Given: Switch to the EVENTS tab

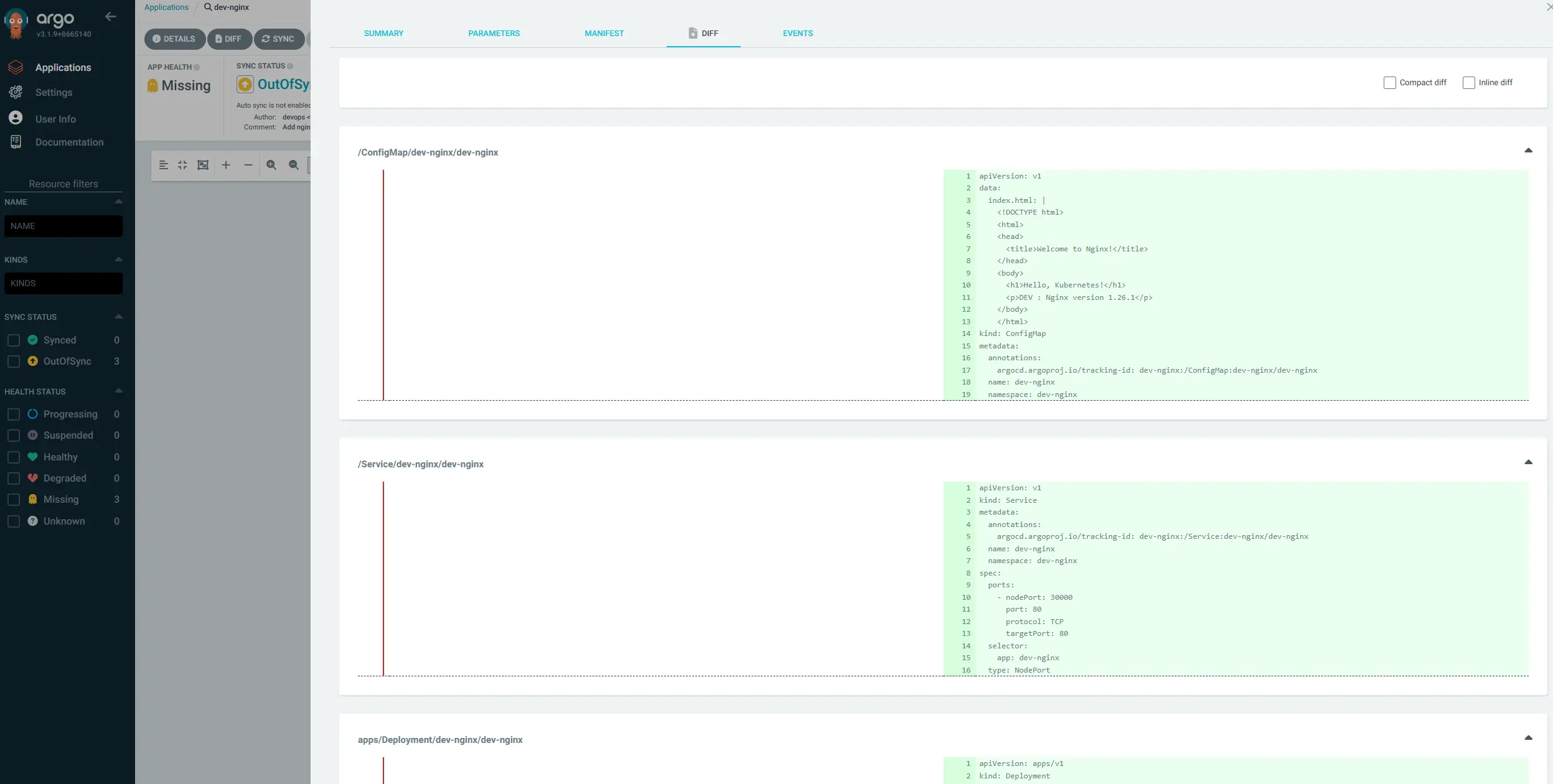Looking at the screenshot, I should [797, 34].
